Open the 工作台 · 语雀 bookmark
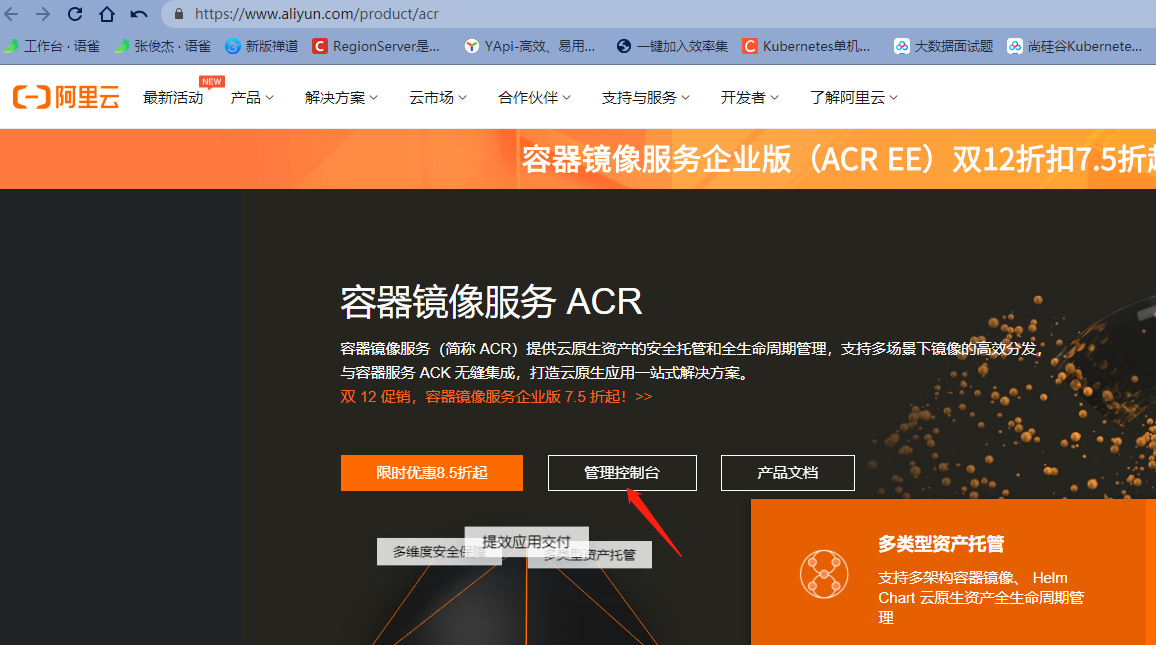This screenshot has height=645, width=1156. tap(52, 46)
